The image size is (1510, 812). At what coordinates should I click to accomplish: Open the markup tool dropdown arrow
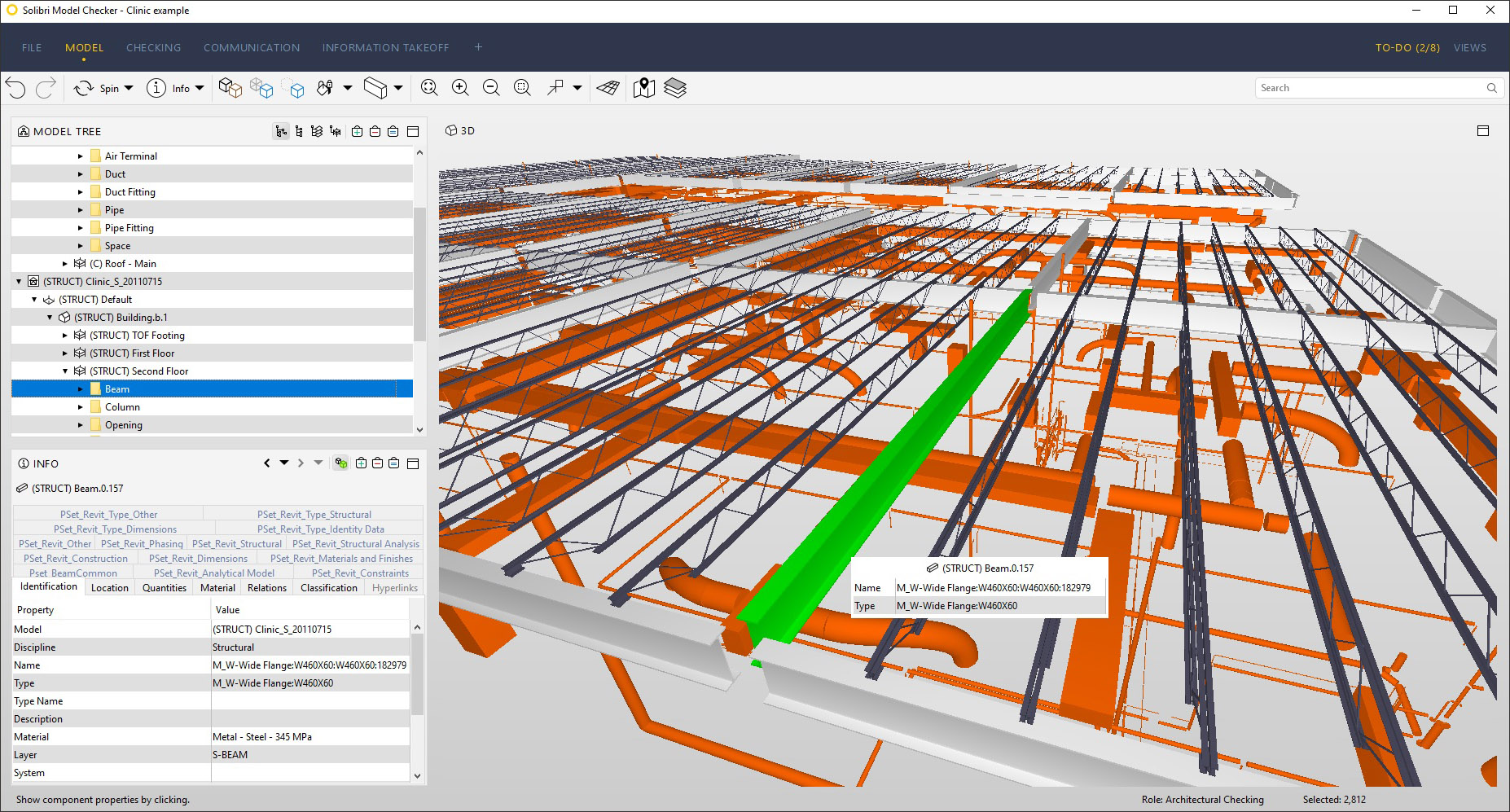click(x=348, y=88)
